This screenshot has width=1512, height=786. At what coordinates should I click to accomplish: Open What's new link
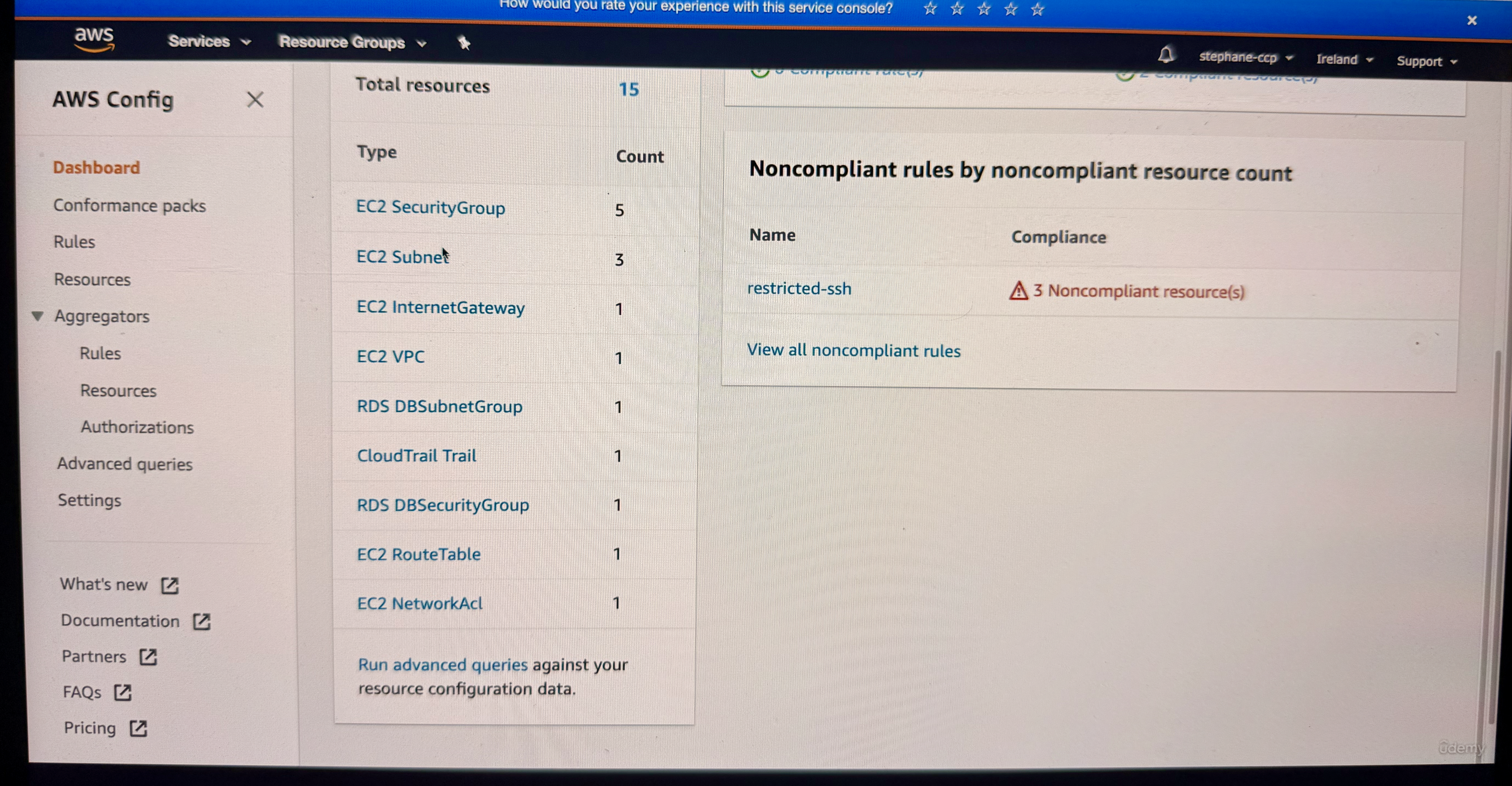[x=103, y=585]
